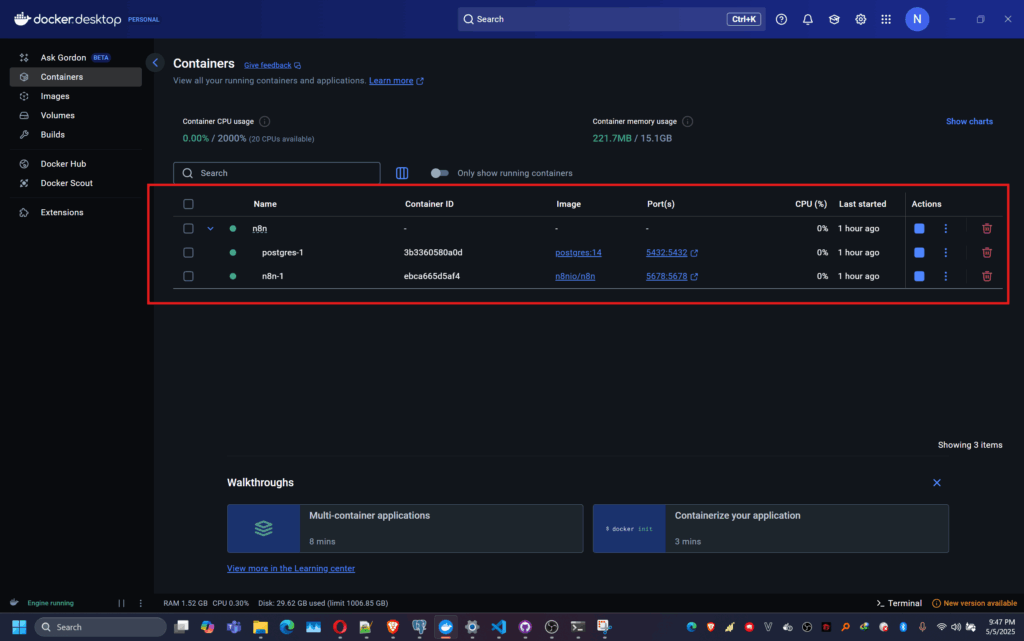Close the Walkthroughs panel

coord(937,483)
